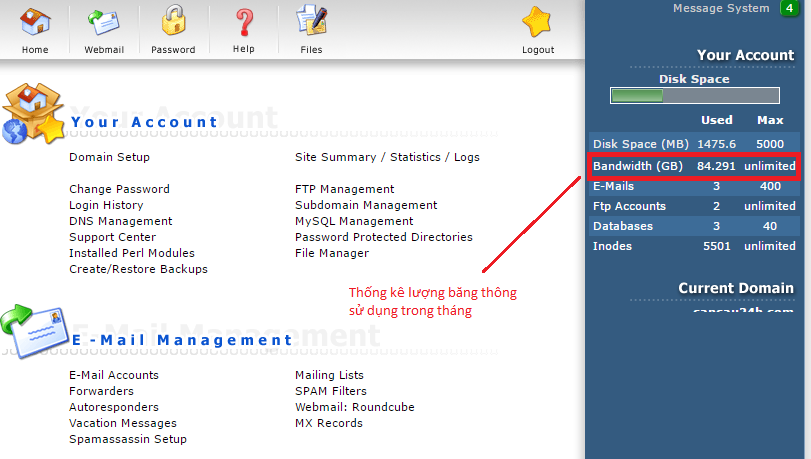Screen dimensions: 811x459
Task: Click the Your Account section heading
Action: (x=144, y=122)
